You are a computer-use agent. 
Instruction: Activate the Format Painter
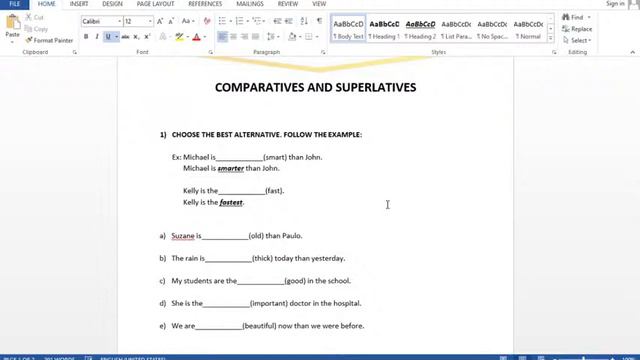pos(49,40)
